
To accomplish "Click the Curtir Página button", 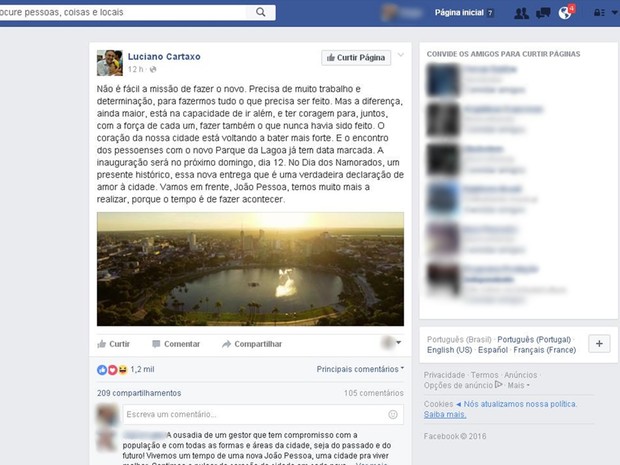I will pyautogui.click(x=356, y=58).
